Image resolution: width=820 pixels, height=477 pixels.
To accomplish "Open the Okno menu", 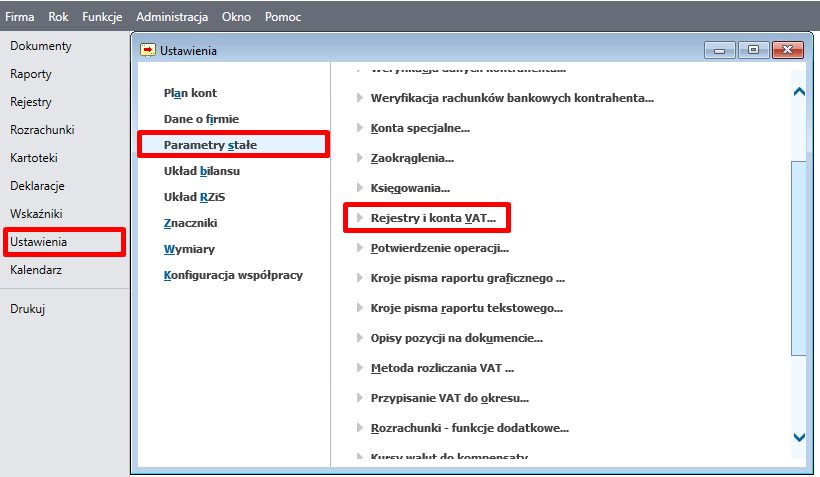I will 236,17.
